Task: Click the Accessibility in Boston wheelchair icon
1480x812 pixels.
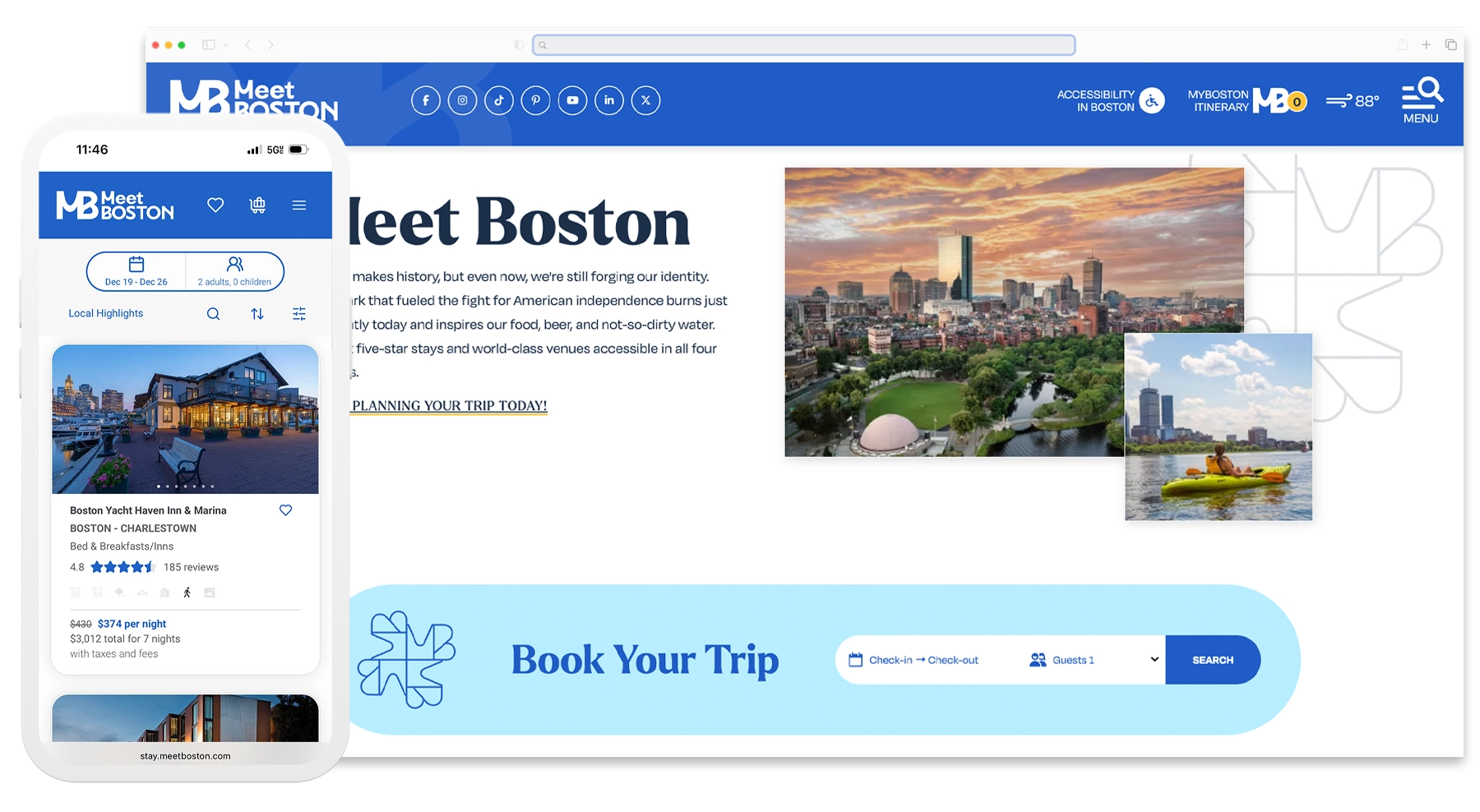Action: [1152, 100]
